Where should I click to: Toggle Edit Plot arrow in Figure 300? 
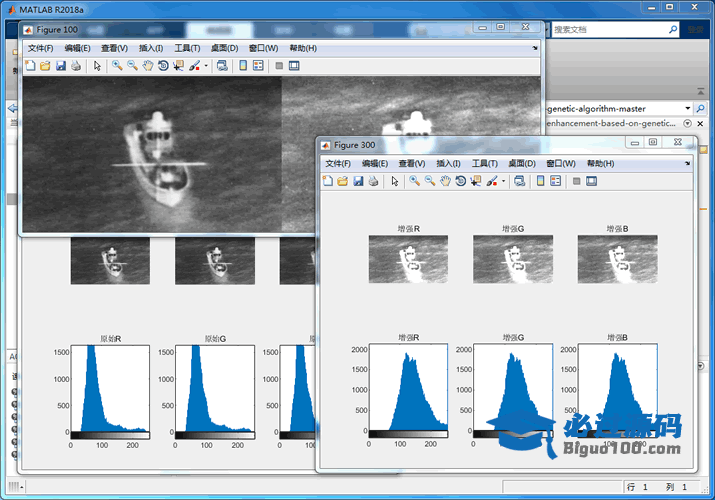coord(395,181)
